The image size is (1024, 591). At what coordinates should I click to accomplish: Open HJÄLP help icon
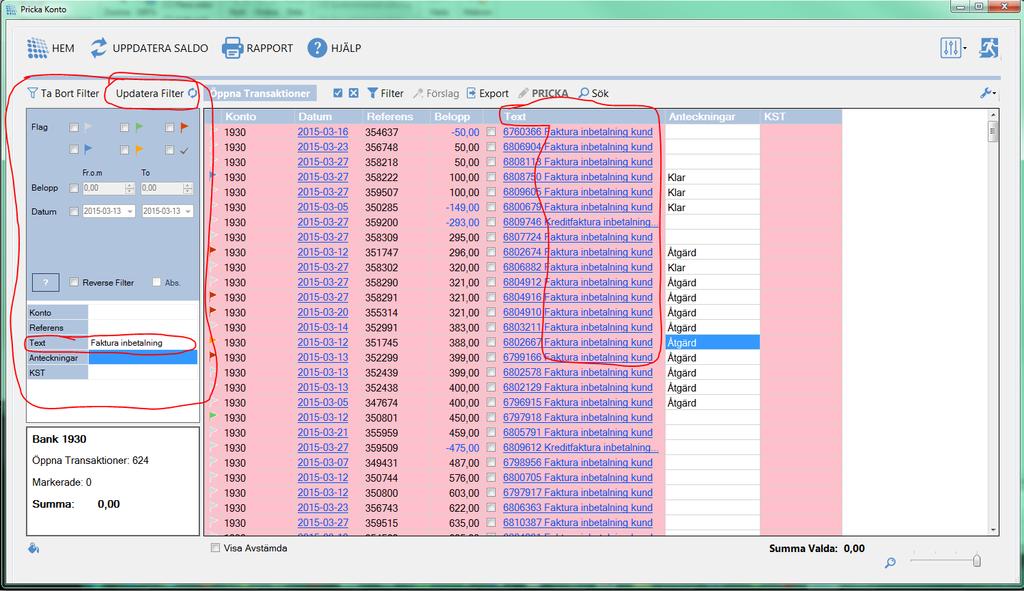click(x=317, y=48)
